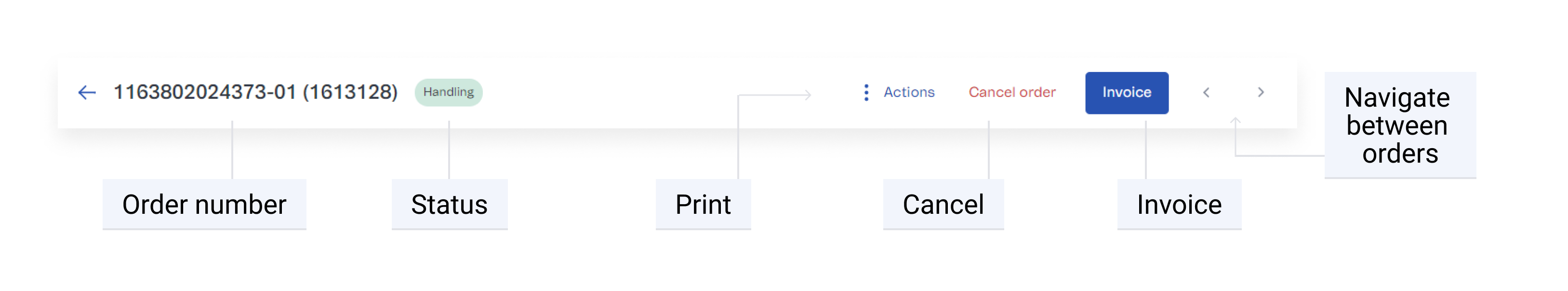Viewport: 1568px width, 291px height.
Task: Select the right chevron to view next order
Action: [1261, 92]
